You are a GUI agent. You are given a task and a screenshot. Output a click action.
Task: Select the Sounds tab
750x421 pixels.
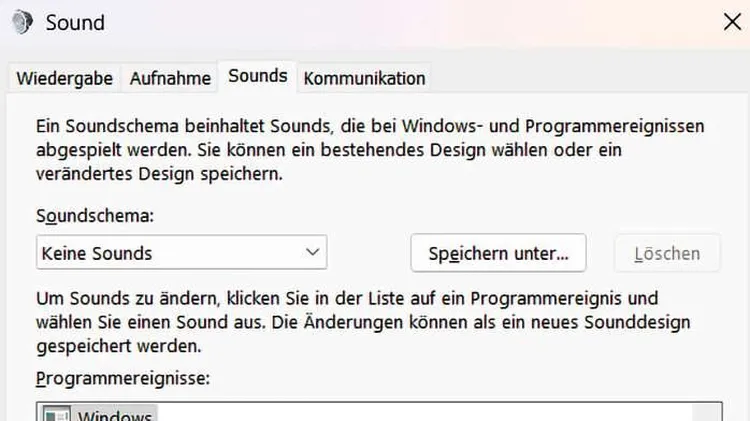(258, 76)
